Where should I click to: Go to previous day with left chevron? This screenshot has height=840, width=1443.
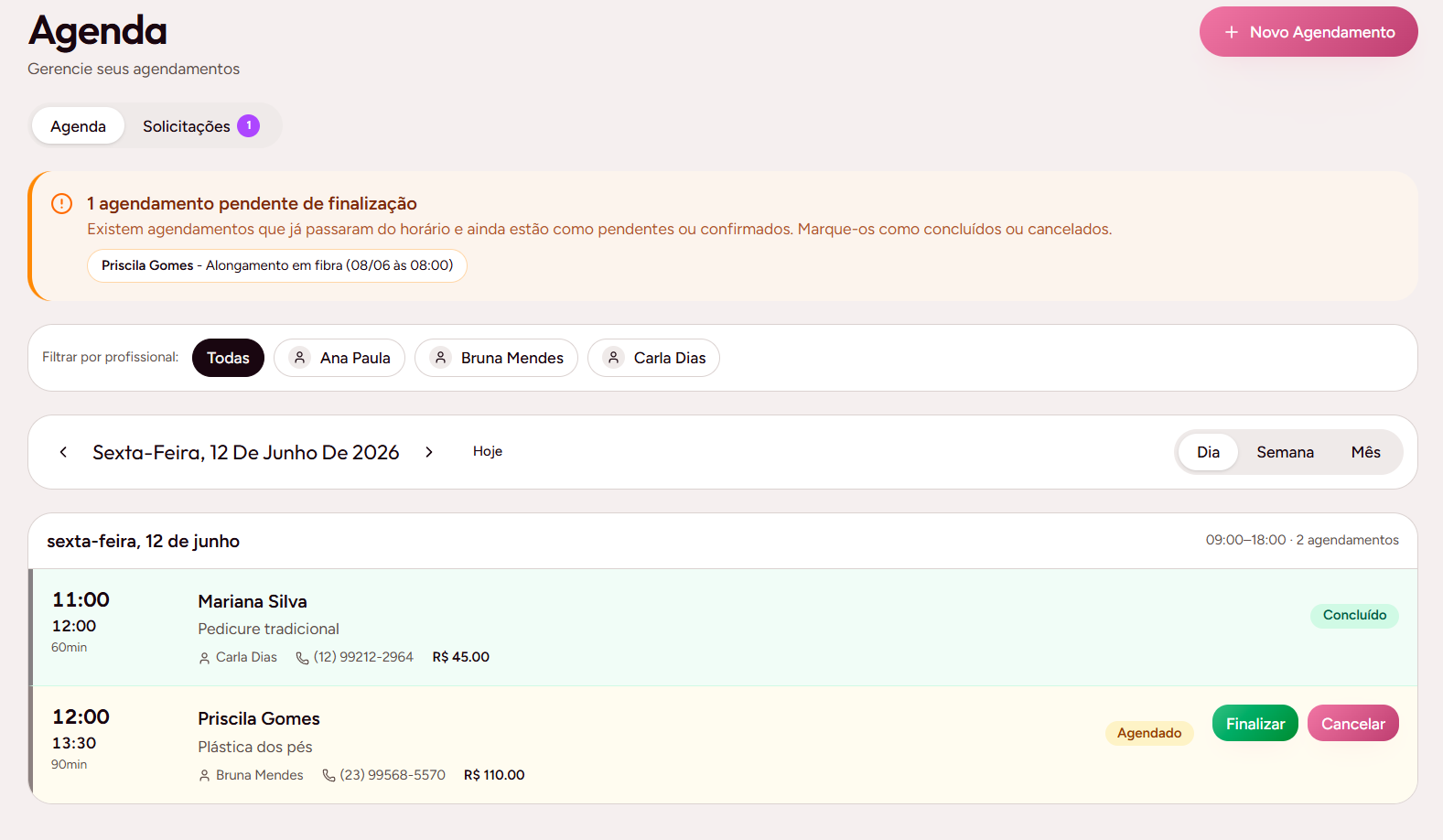point(63,452)
